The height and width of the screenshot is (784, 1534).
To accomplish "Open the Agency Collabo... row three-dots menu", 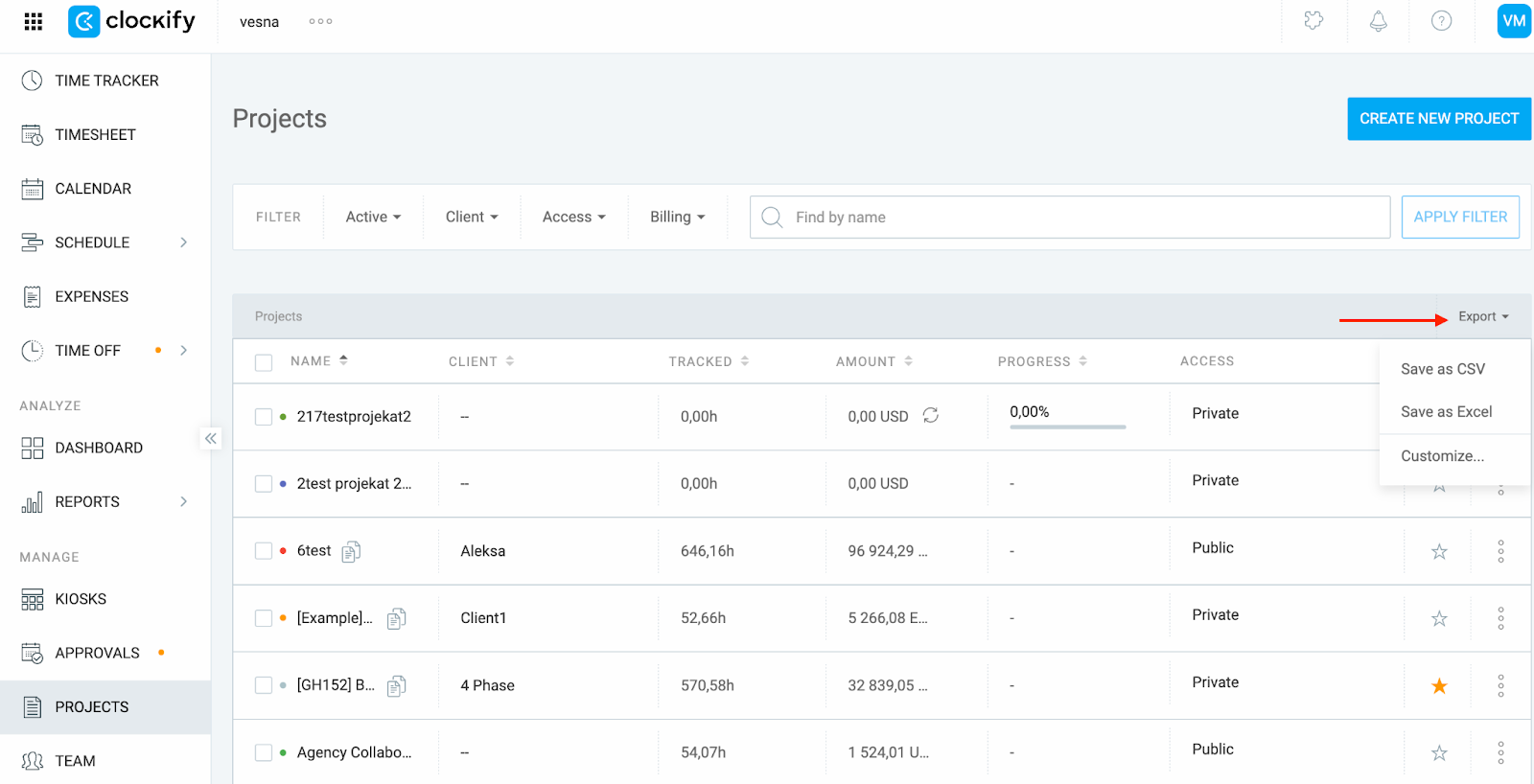I will [1500, 752].
